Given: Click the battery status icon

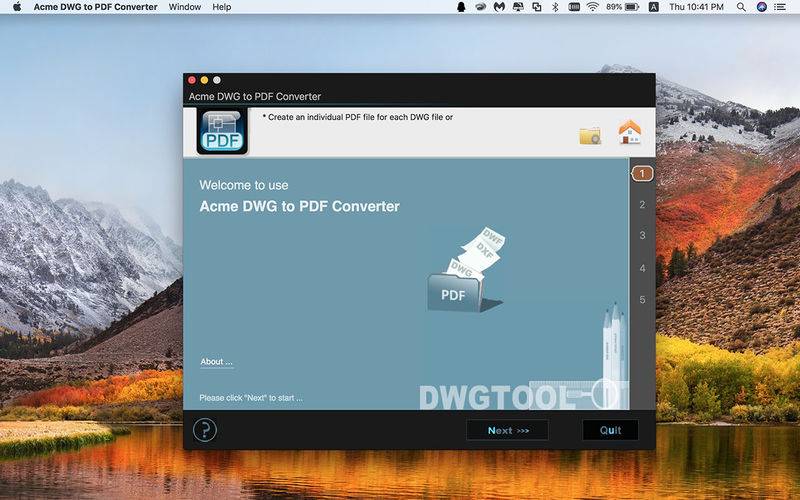Looking at the screenshot, I should [x=632, y=7].
